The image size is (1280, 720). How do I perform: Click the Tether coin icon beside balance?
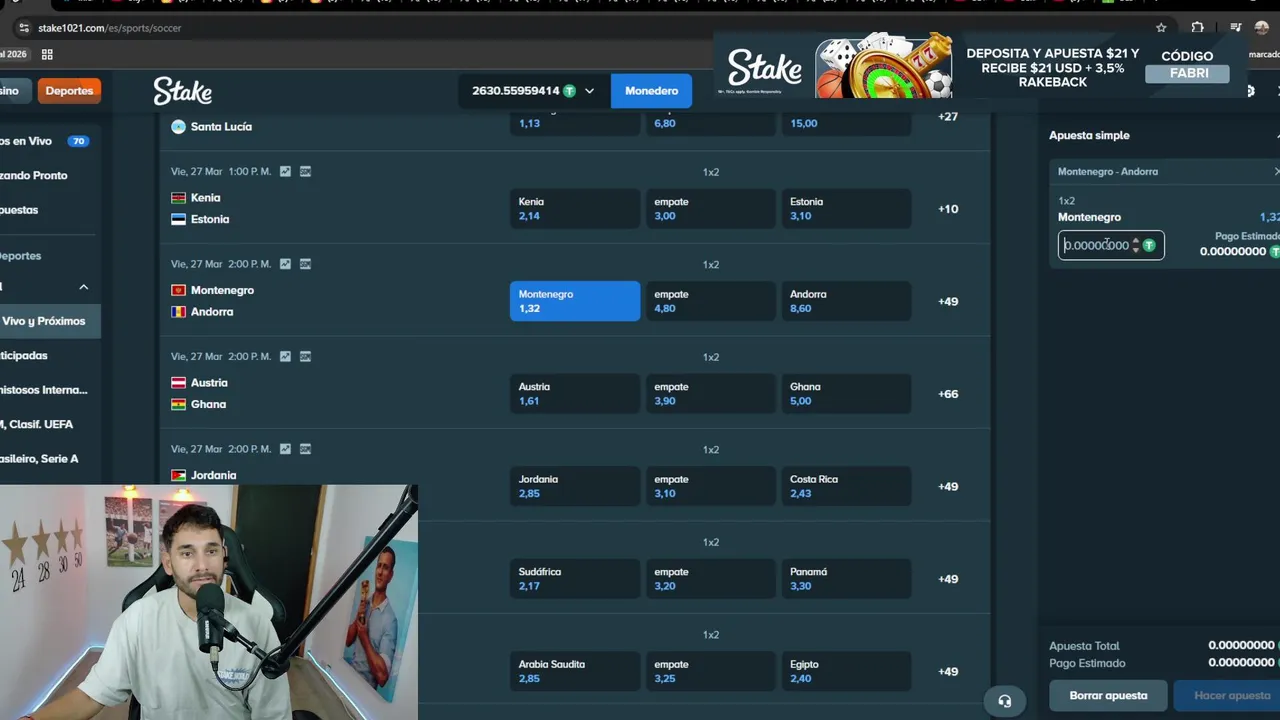tap(569, 91)
